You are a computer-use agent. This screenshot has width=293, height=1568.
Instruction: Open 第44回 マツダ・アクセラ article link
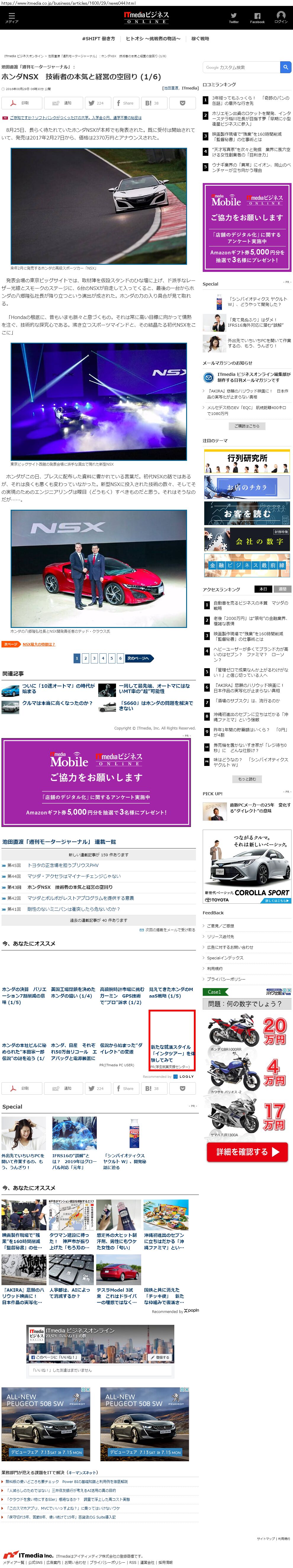click(74, 876)
